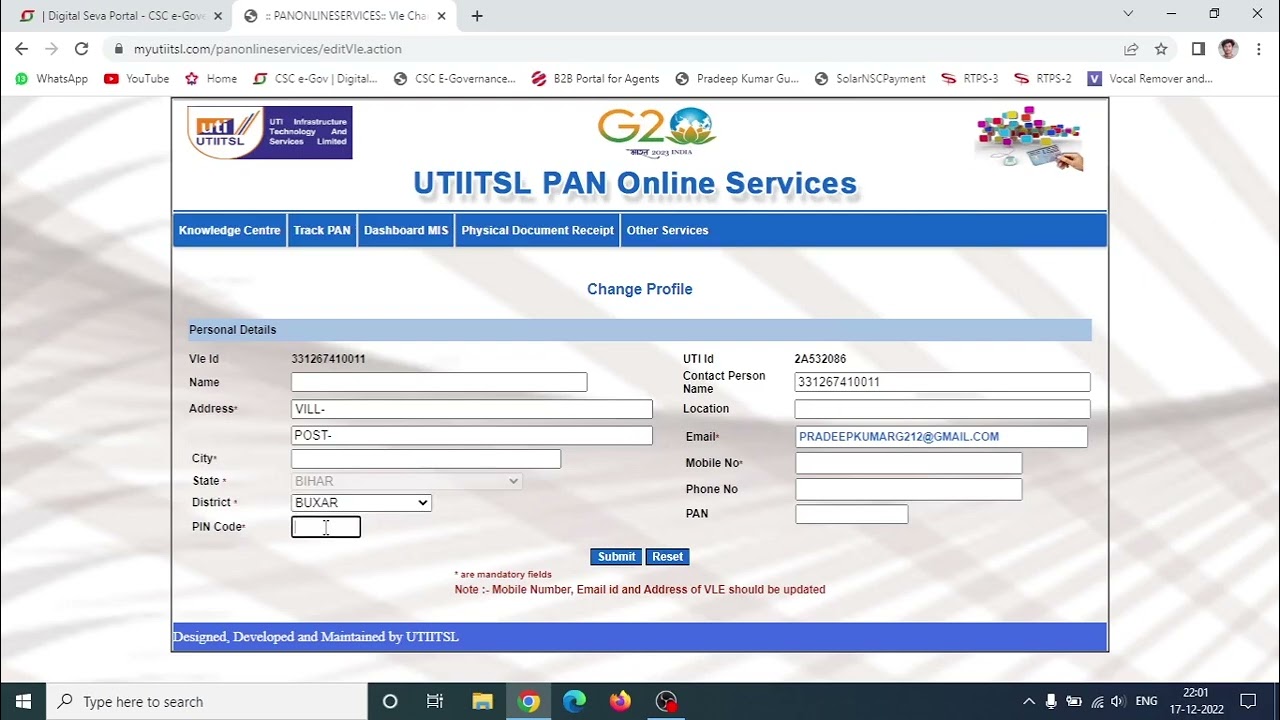
Task: Click the share icon in the address bar
Action: (1131, 49)
